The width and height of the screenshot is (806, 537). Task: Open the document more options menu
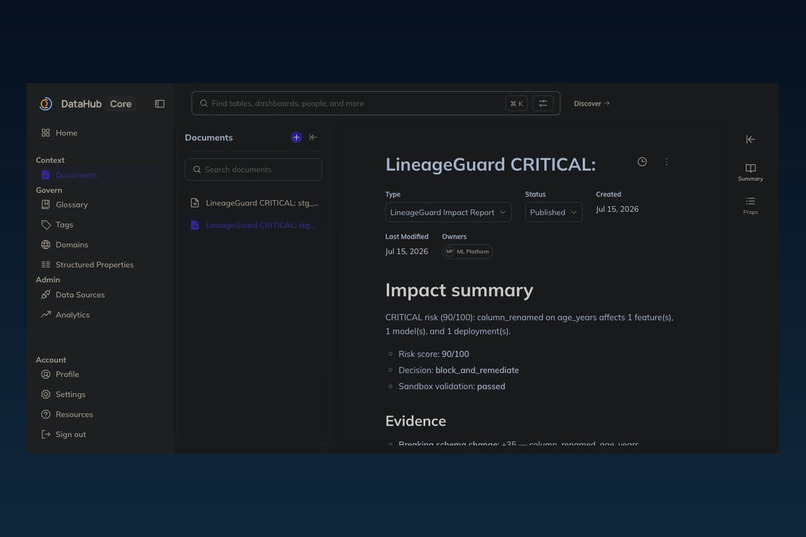pyautogui.click(x=667, y=162)
